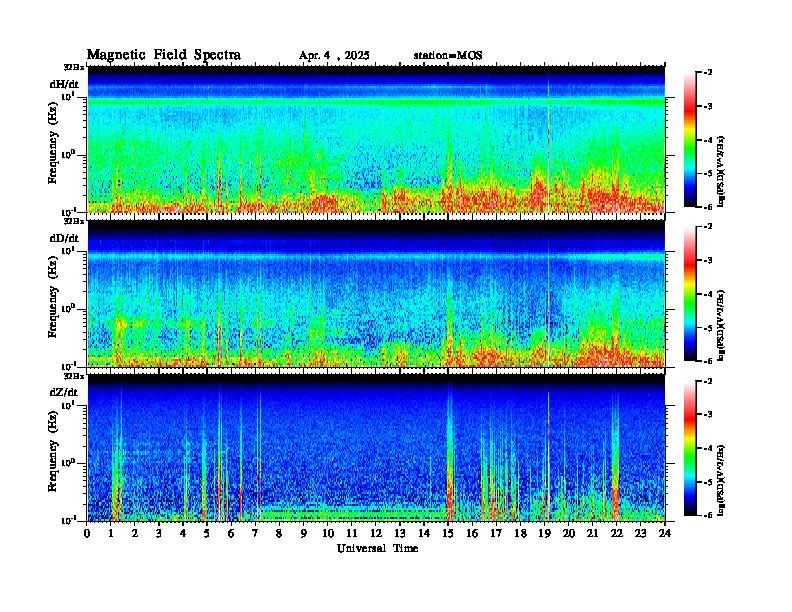Click the "Universal Time" axis label

point(377,548)
